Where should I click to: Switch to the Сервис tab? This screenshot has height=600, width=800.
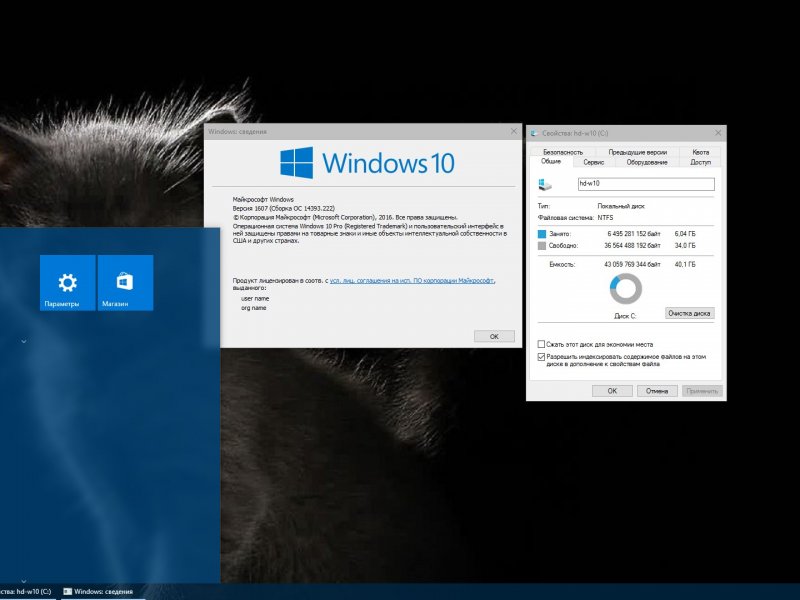[x=593, y=162]
